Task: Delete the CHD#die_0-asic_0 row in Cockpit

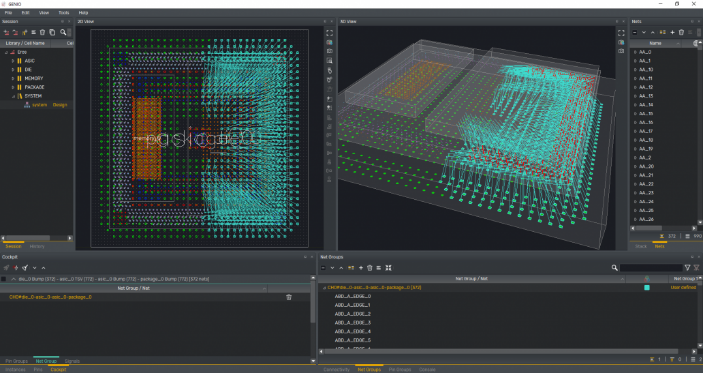Action: [x=289, y=297]
